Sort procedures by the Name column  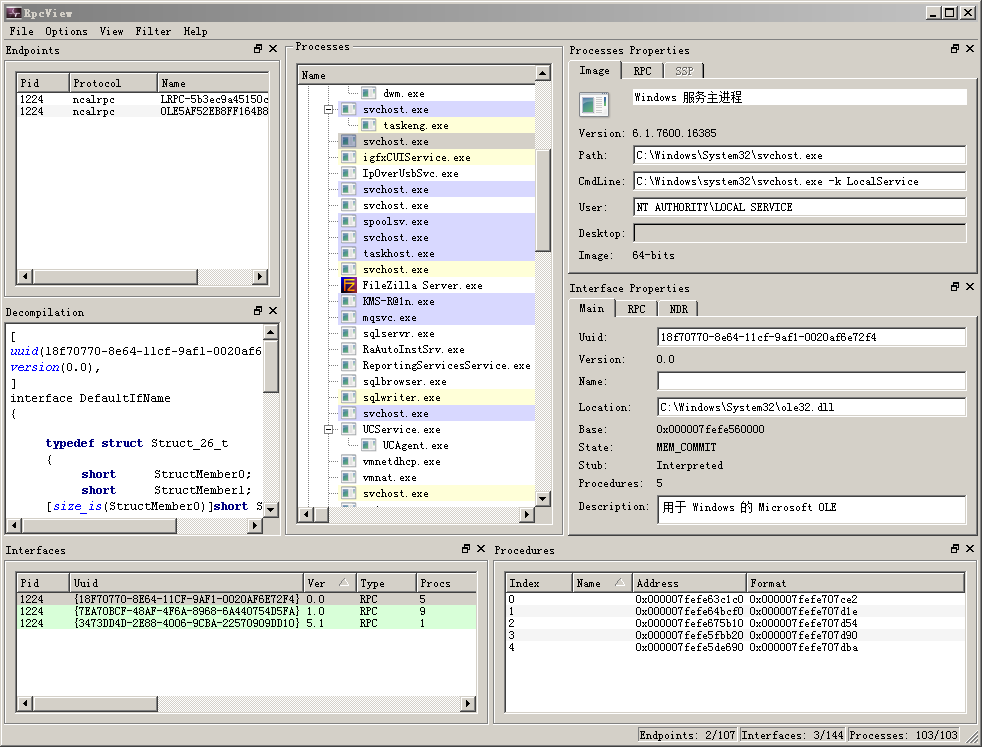pyautogui.click(x=601, y=583)
